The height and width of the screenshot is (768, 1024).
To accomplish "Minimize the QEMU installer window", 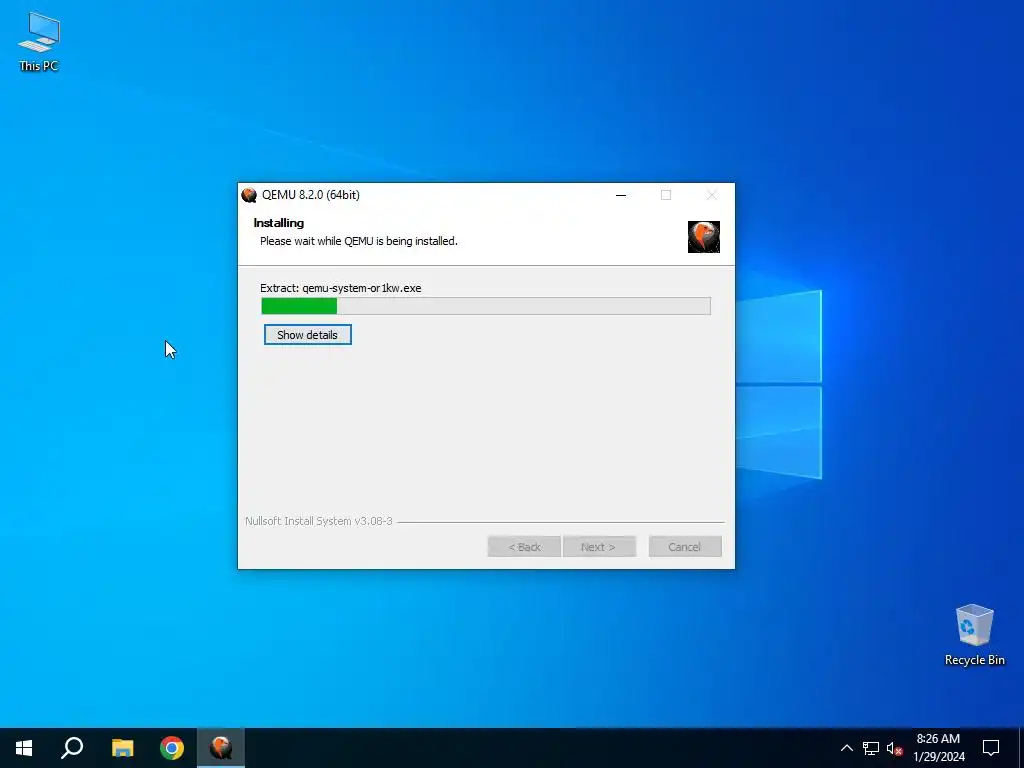I will pos(621,195).
